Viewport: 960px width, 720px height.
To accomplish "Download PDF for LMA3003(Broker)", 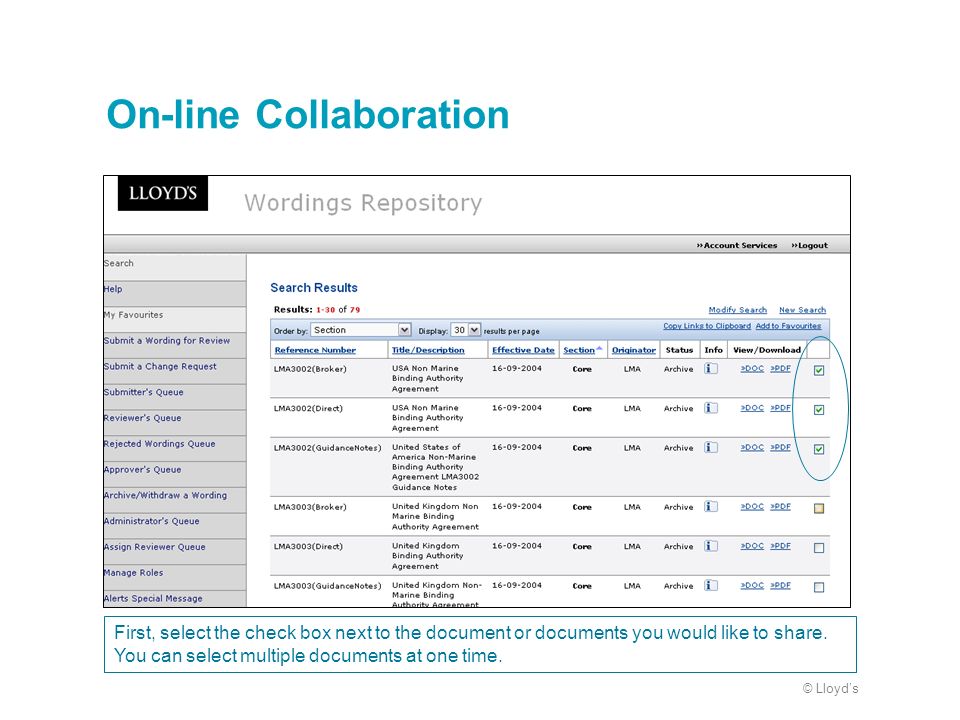I will point(781,506).
